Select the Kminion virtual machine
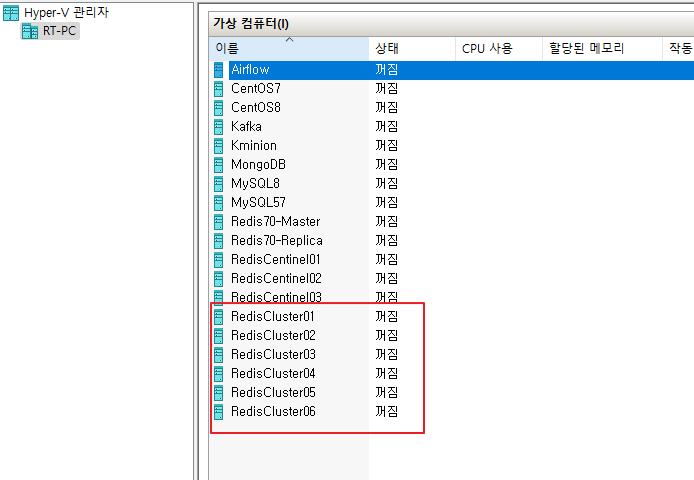The height and width of the screenshot is (480, 694). pyautogui.click(x=254, y=146)
